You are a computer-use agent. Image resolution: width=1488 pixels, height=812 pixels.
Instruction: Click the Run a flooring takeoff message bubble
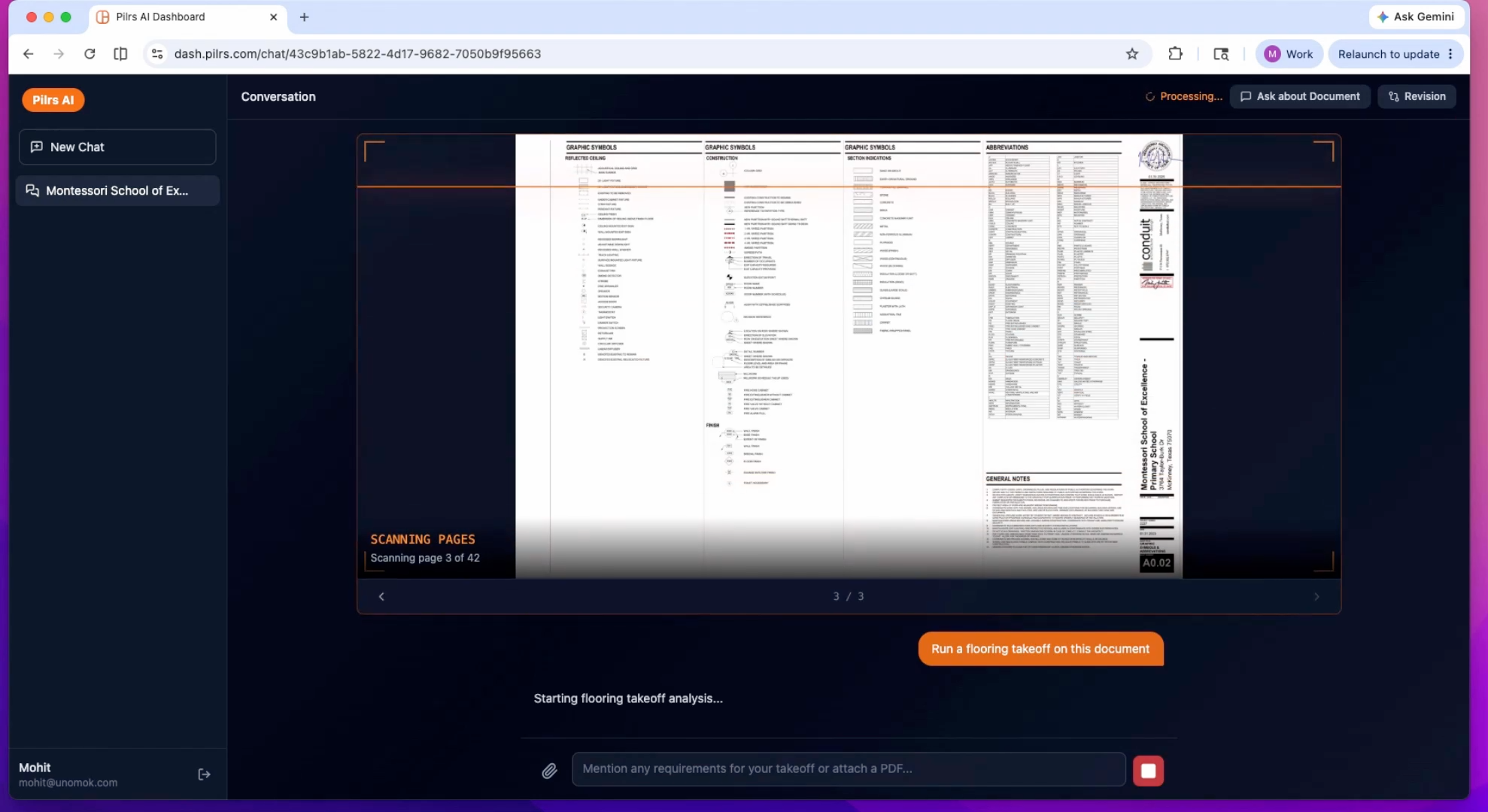(1040, 649)
